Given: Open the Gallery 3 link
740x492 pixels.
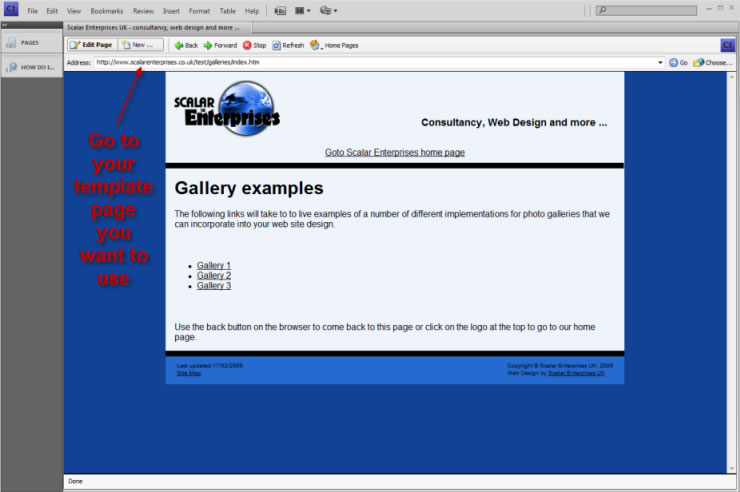Looking at the screenshot, I should click(214, 286).
